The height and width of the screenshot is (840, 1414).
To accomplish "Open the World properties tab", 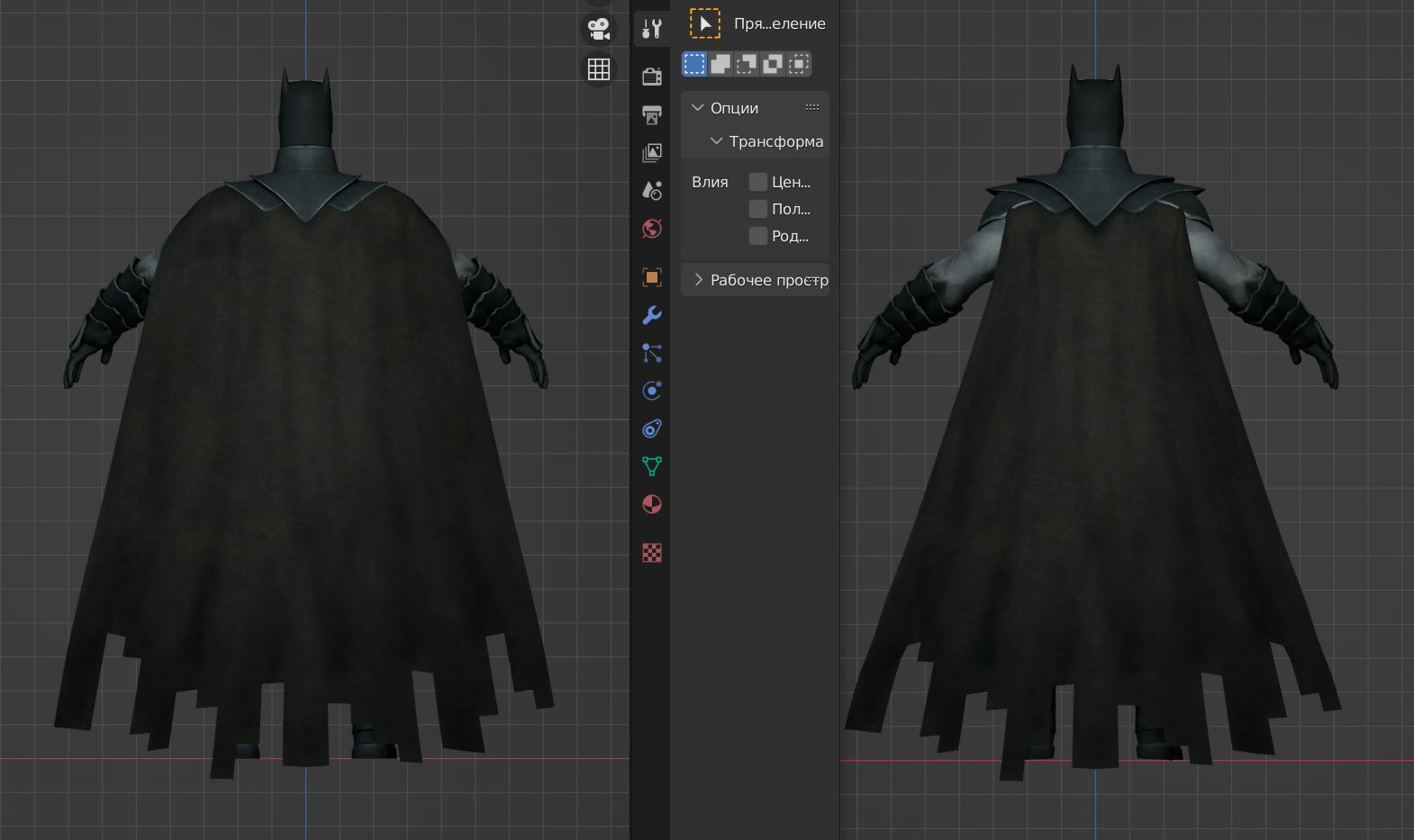I will coord(652,229).
